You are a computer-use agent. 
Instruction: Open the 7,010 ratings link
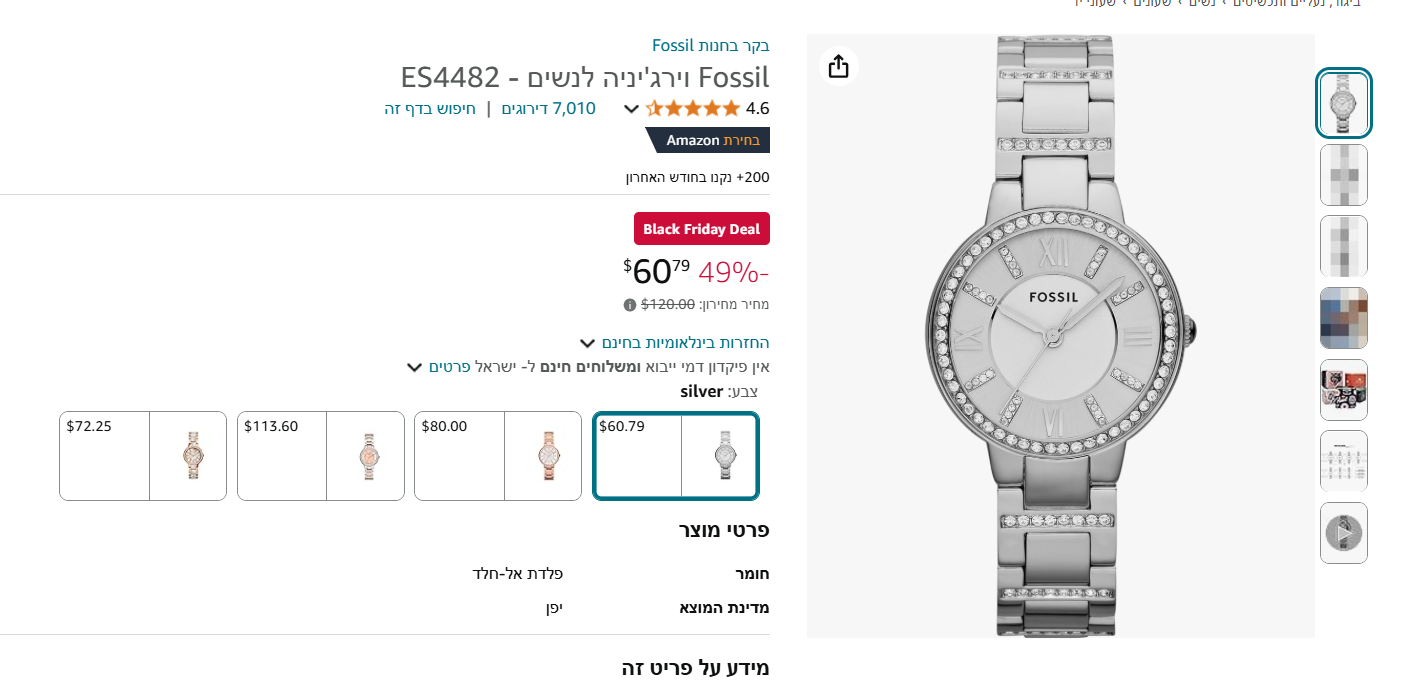[x=548, y=108]
